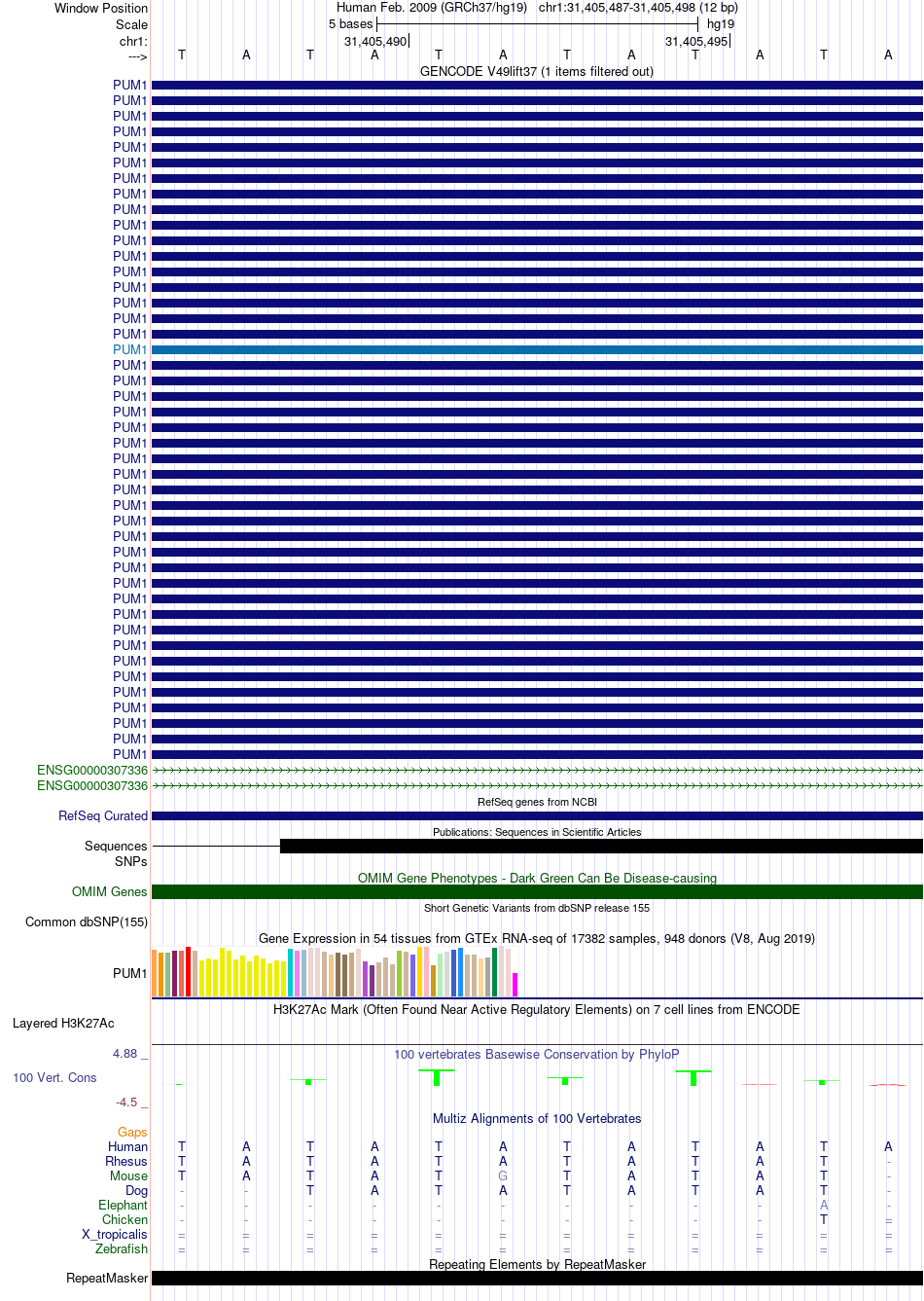
Task: Select the Chicken alignment row label
Action: pyautogui.click(x=124, y=1219)
